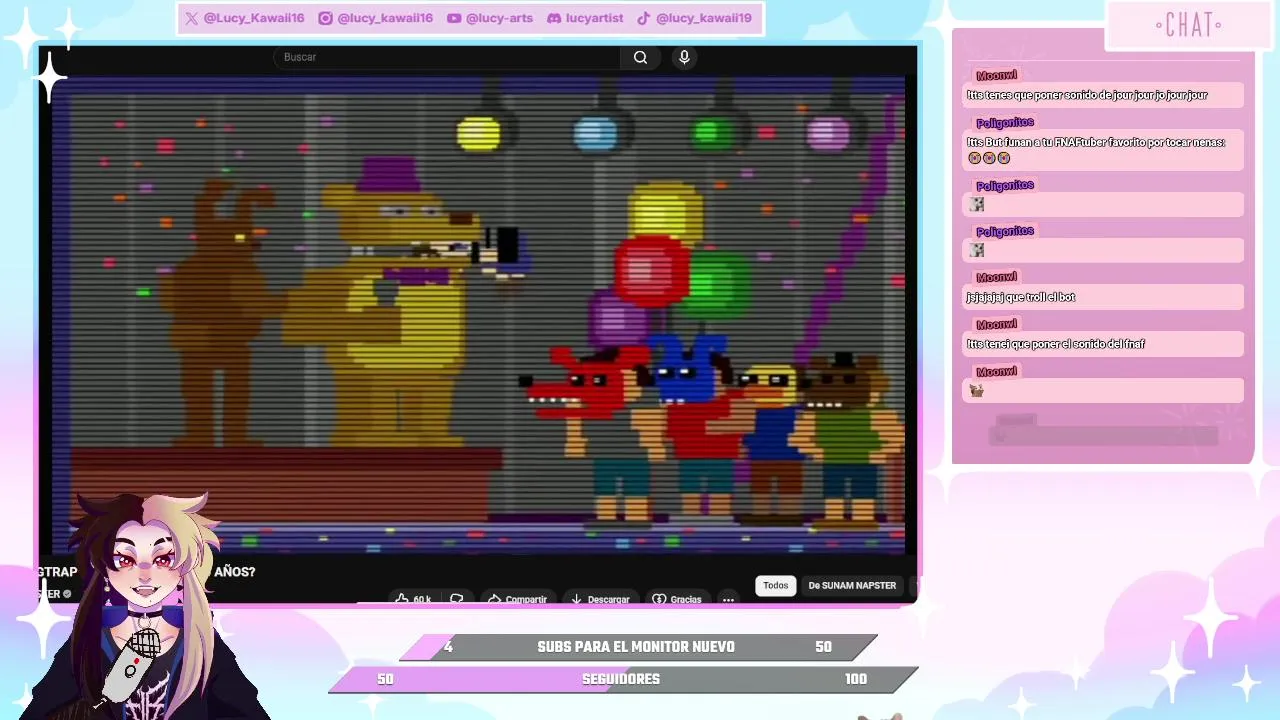The image size is (1280, 720).
Task: Click the video title word AÑOS?
Action: click(x=235, y=572)
